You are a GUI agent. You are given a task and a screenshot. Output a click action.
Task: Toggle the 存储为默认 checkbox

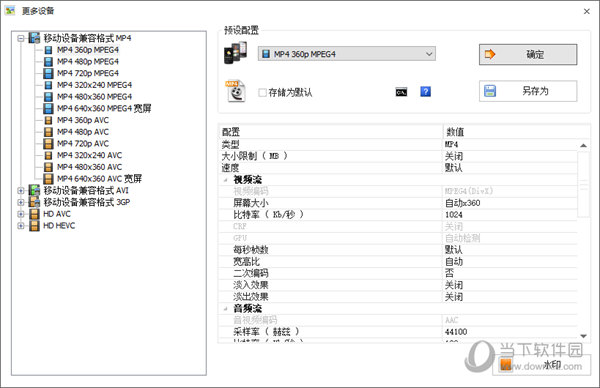coord(262,92)
